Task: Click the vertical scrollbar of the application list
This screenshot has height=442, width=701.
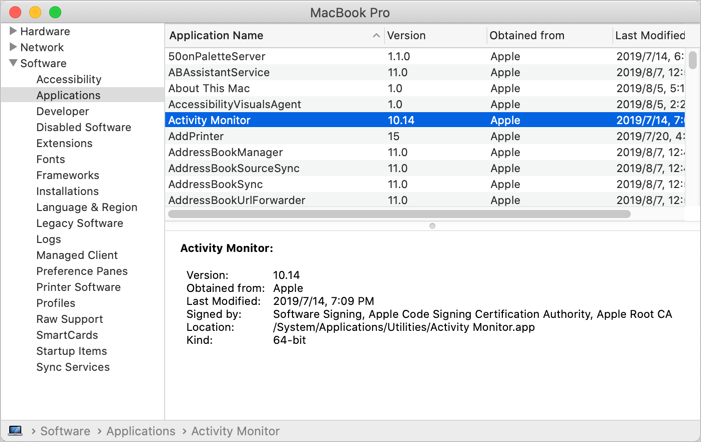Action: 693,62
